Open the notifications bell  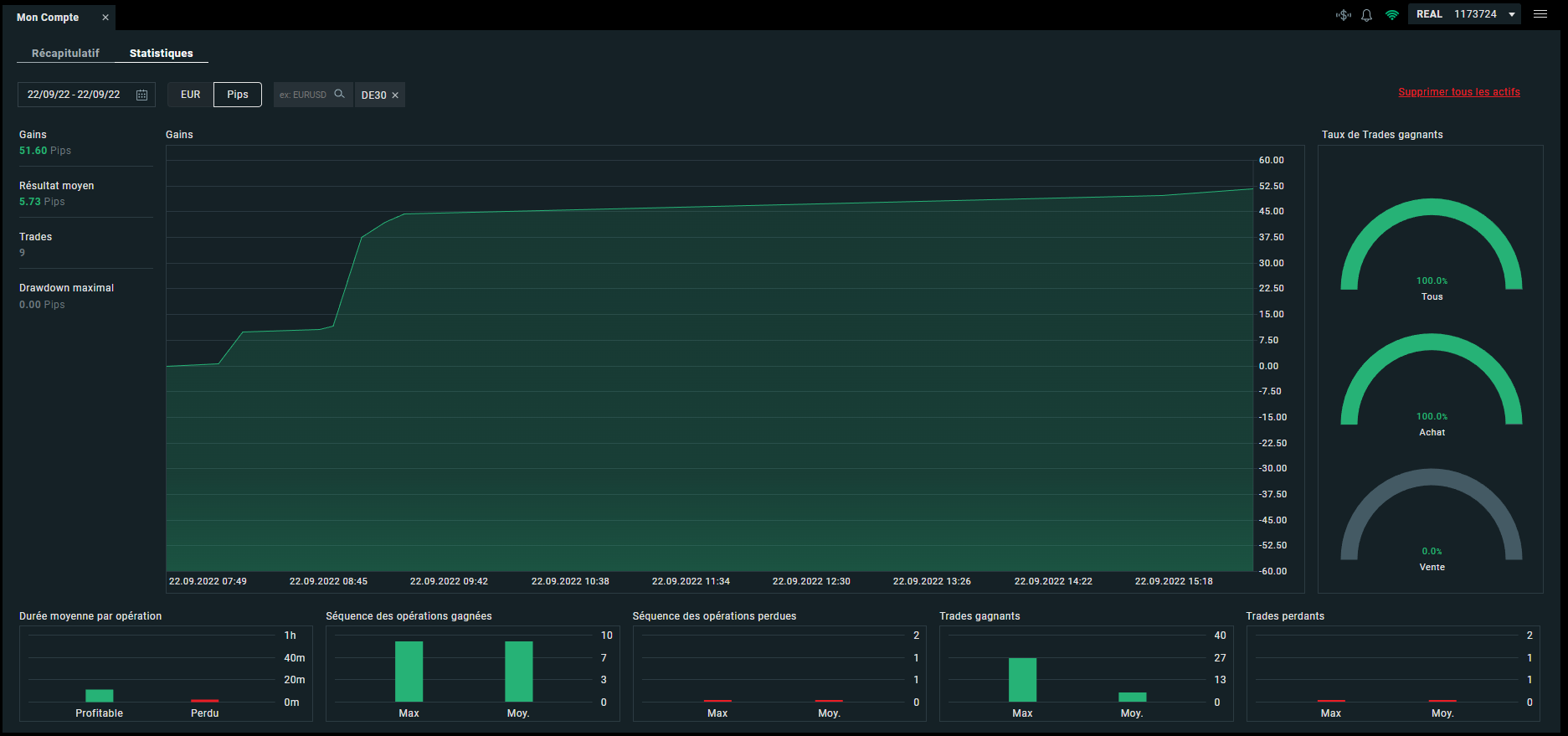[1366, 15]
